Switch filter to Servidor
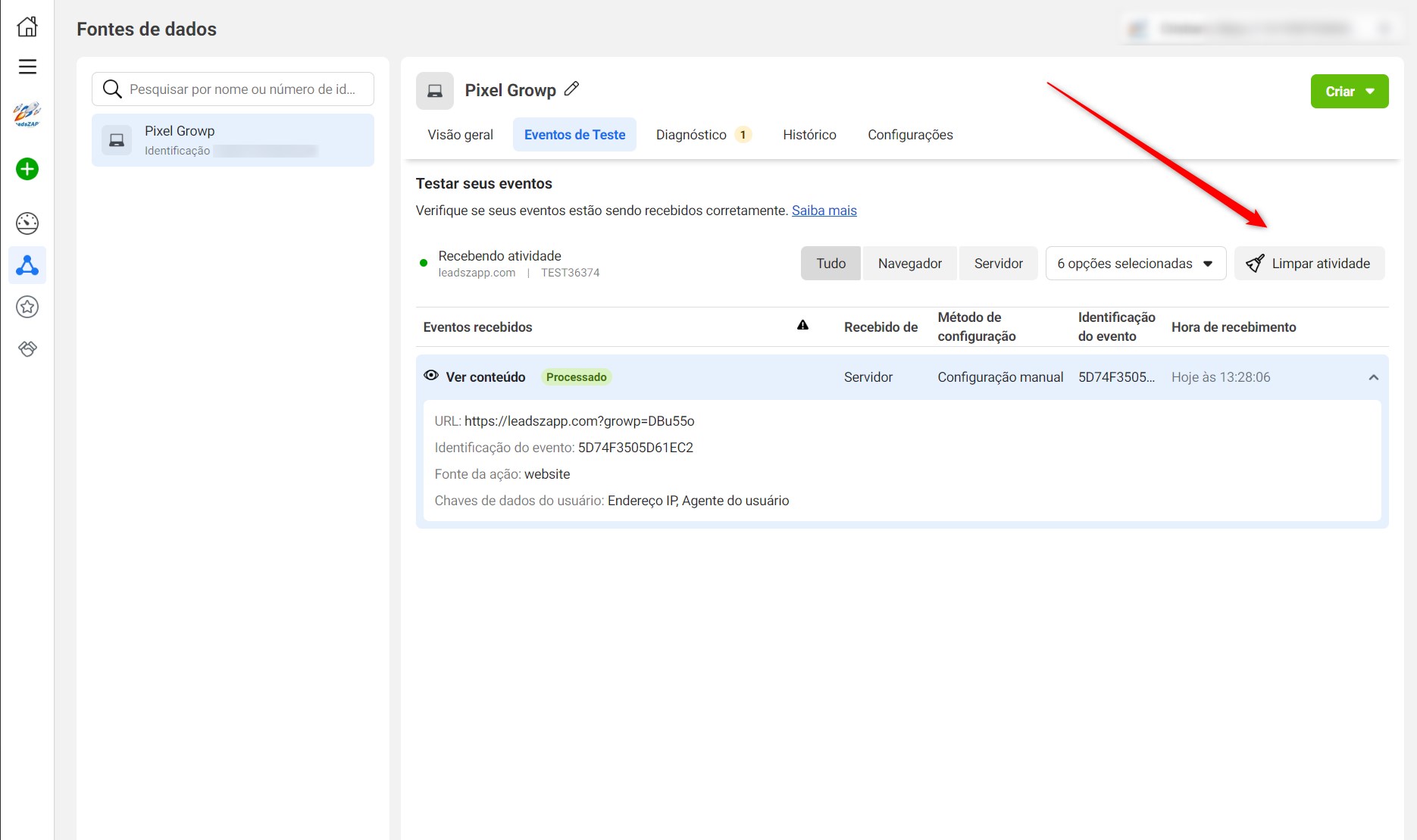 [998, 264]
